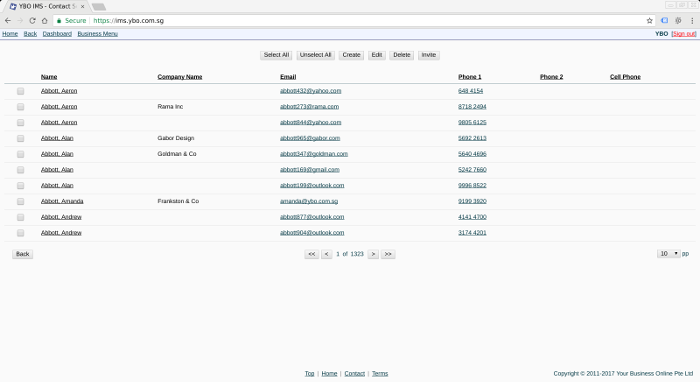Viewport: 700px width, 382px height.
Task: Click the Frankston & Co company cell
Action: [x=178, y=201]
